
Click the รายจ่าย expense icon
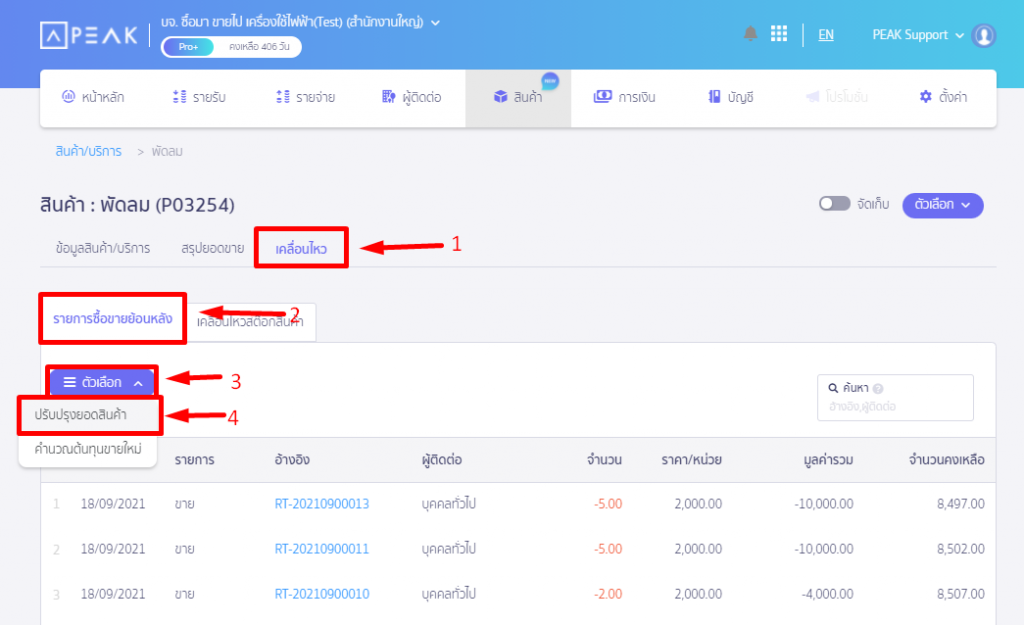pos(282,97)
